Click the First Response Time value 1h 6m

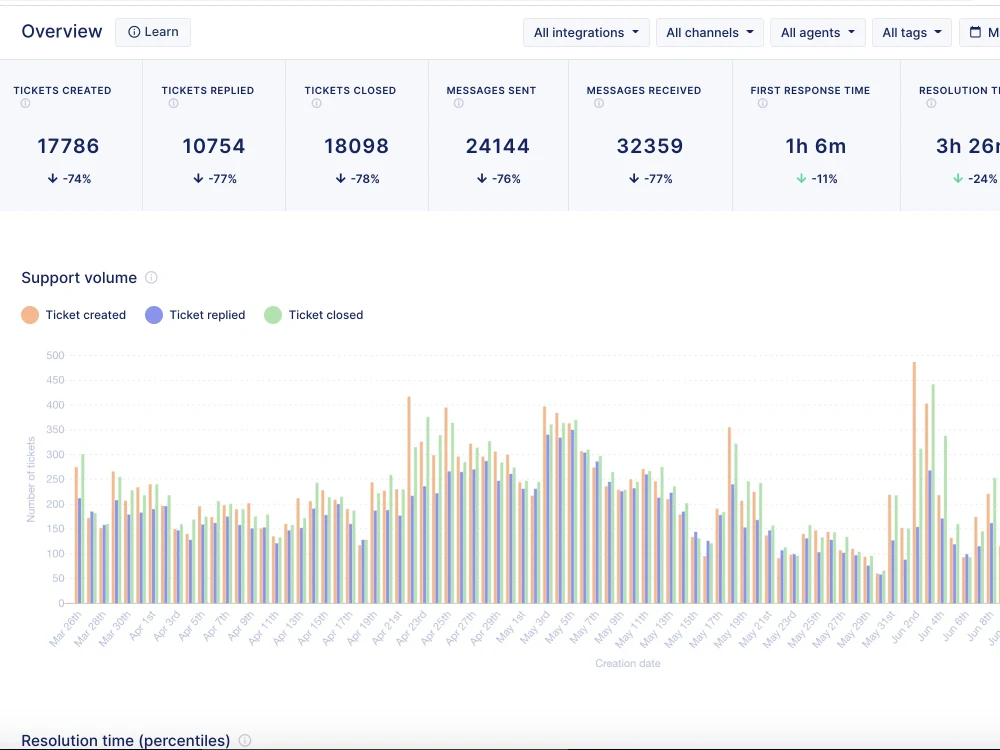pos(816,146)
